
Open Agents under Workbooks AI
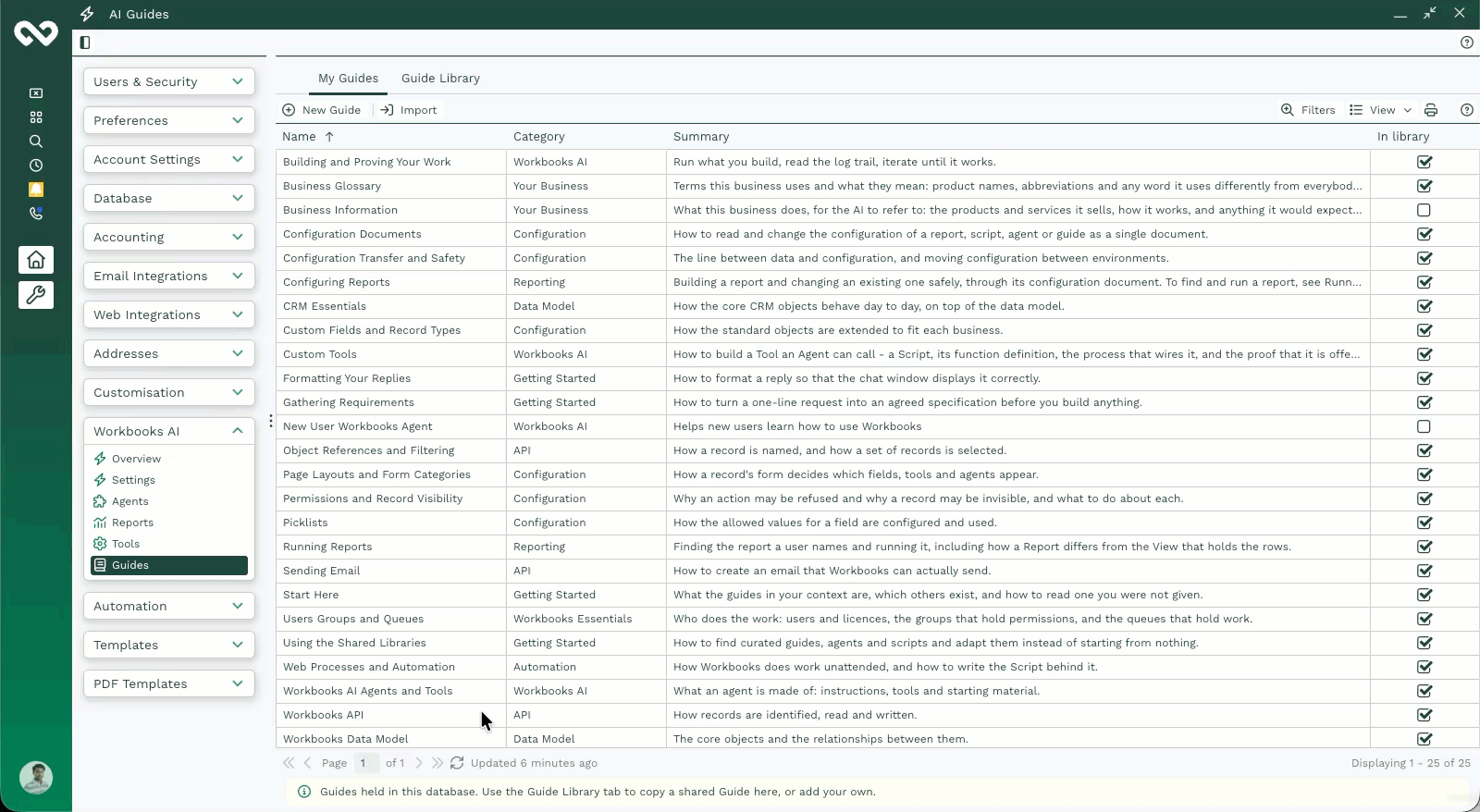pyautogui.click(x=129, y=501)
